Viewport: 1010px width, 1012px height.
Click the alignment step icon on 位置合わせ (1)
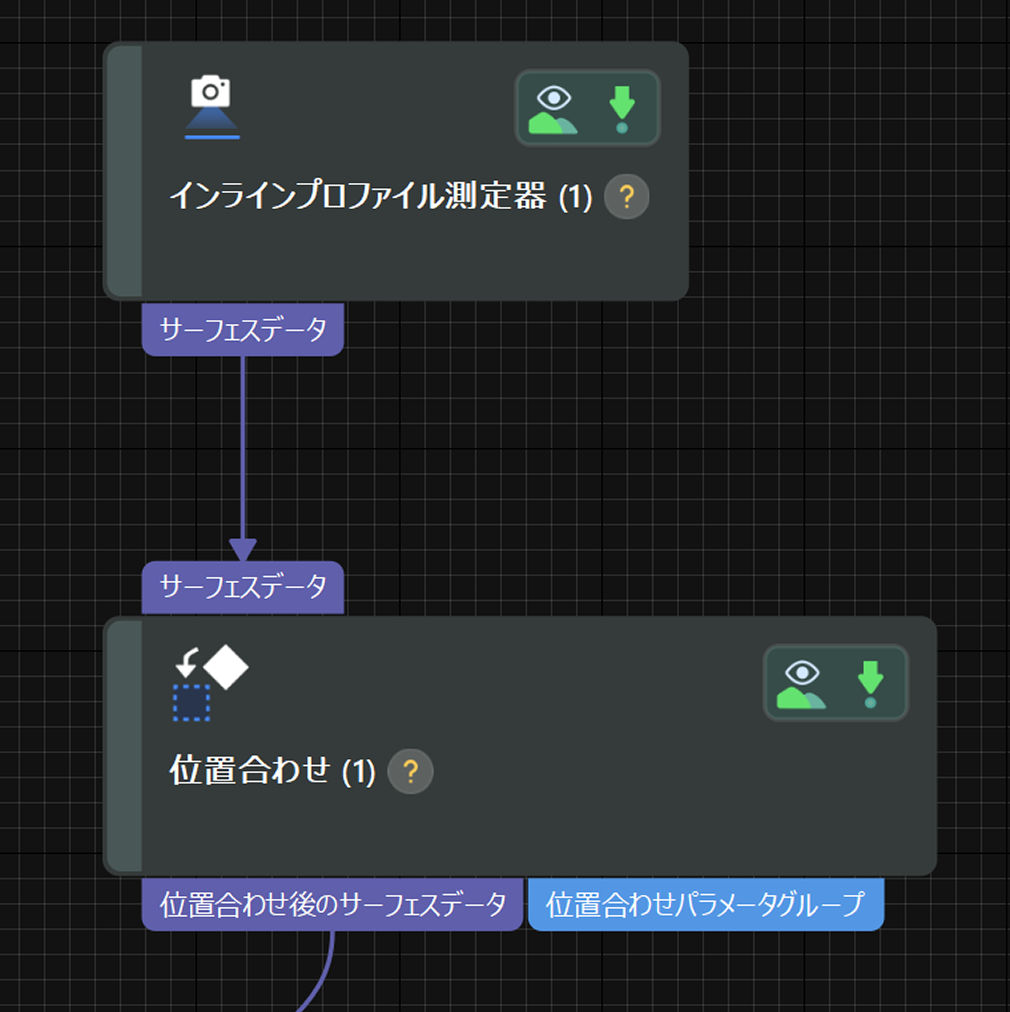tap(210, 683)
